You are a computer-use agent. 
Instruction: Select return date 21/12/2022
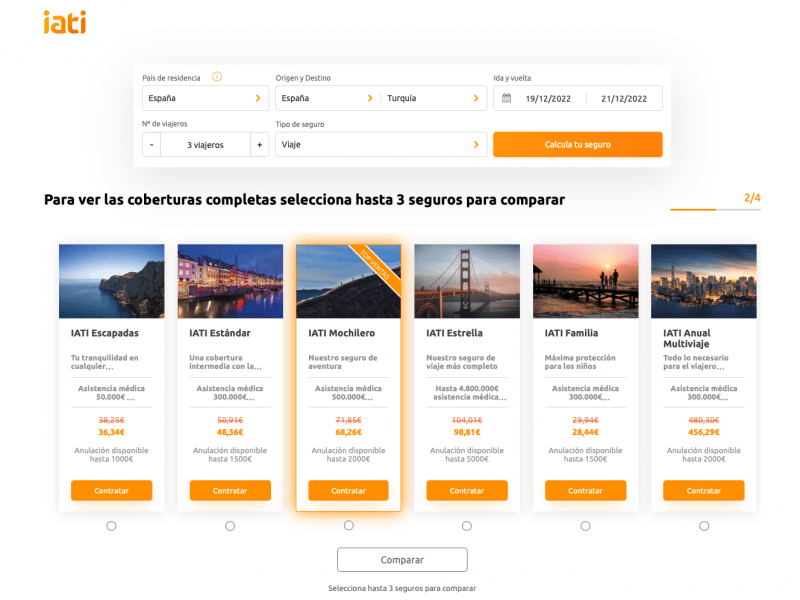(x=623, y=98)
